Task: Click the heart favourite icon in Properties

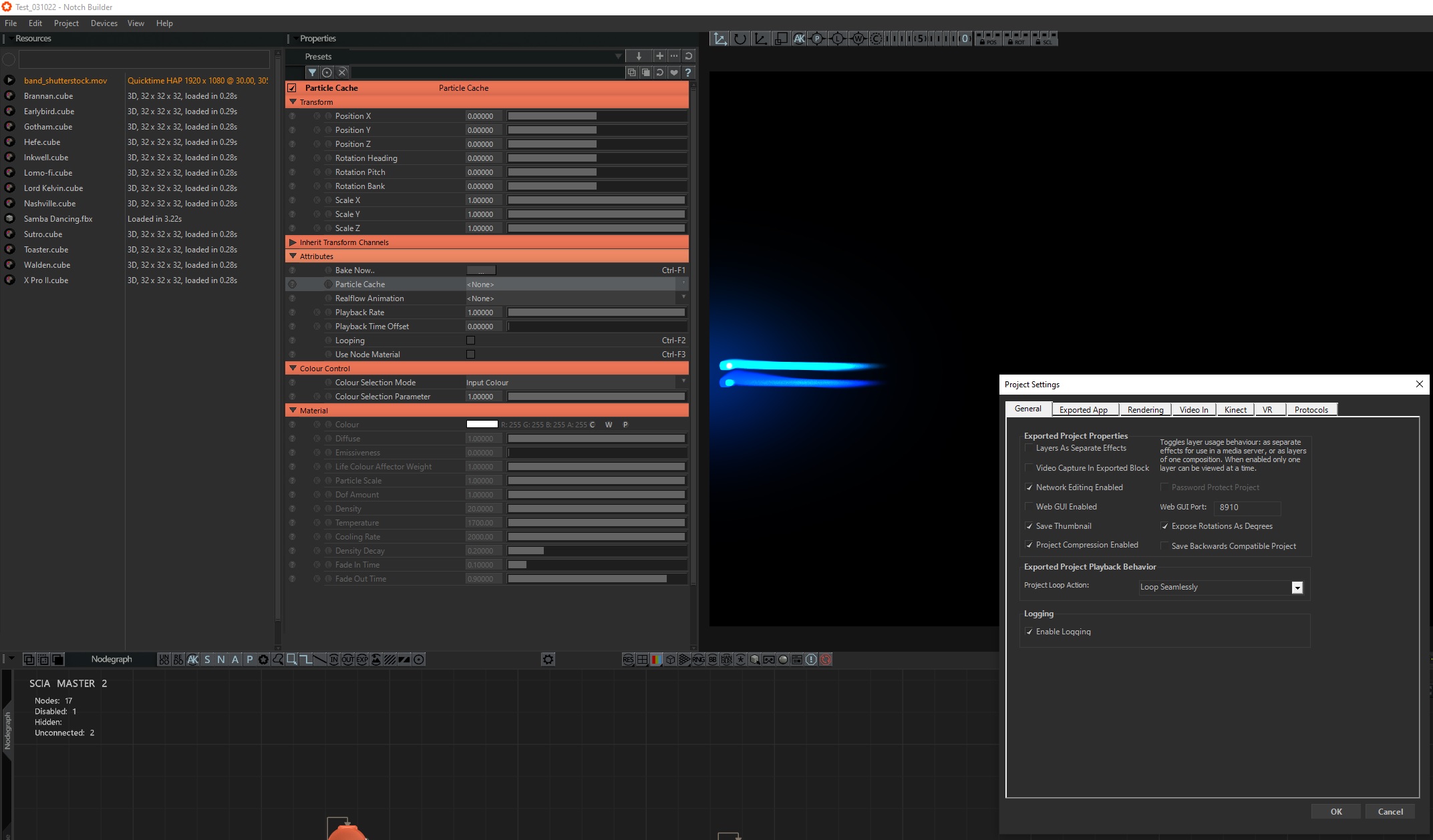Action: (x=674, y=73)
